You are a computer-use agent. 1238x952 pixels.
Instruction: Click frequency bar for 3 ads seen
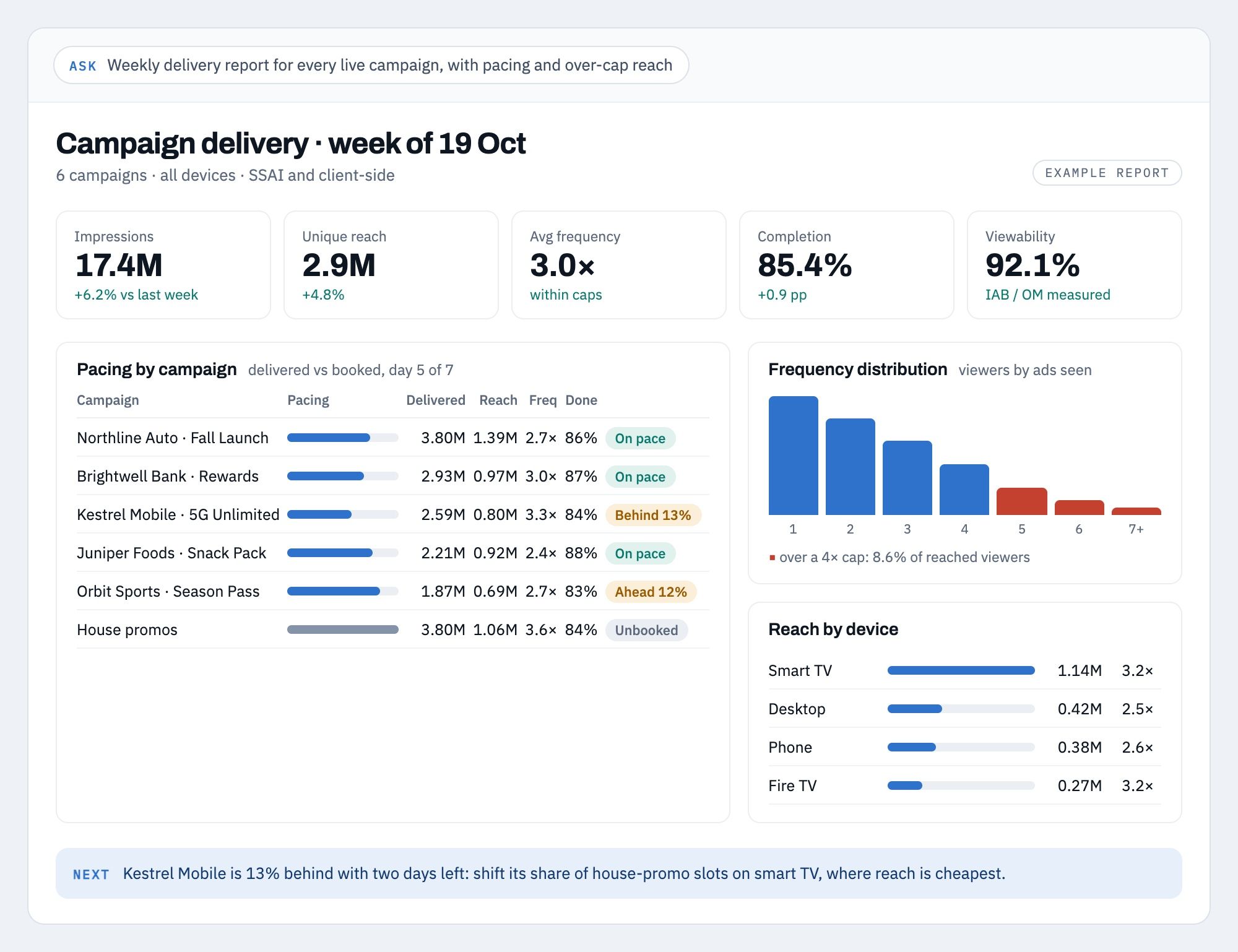coord(907,478)
